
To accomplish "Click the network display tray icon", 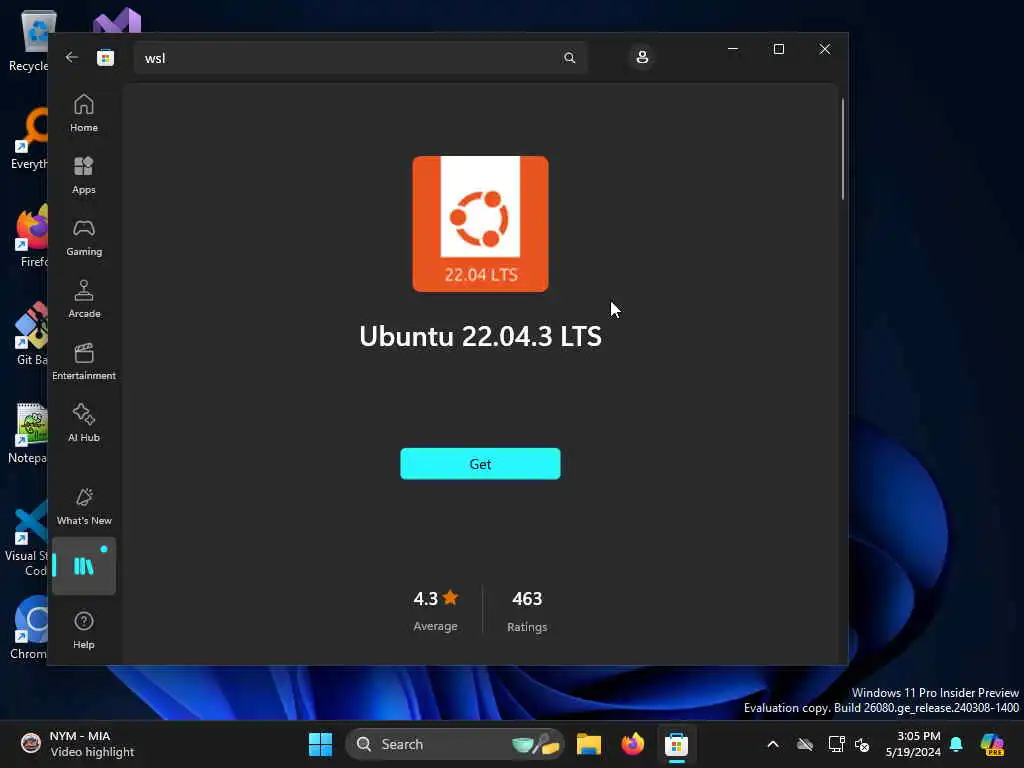I will 835,744.
